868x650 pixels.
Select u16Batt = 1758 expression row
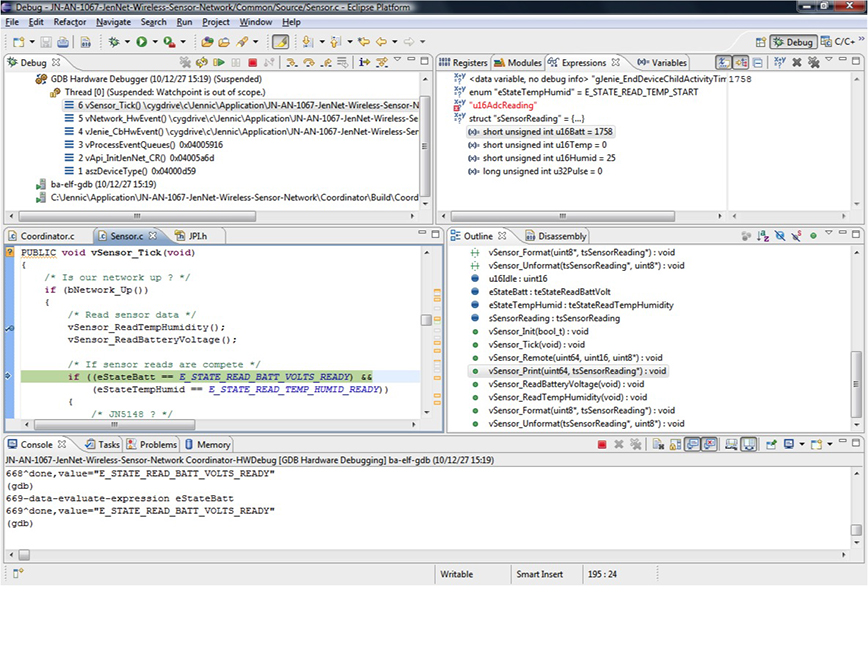tap(541, 132)
